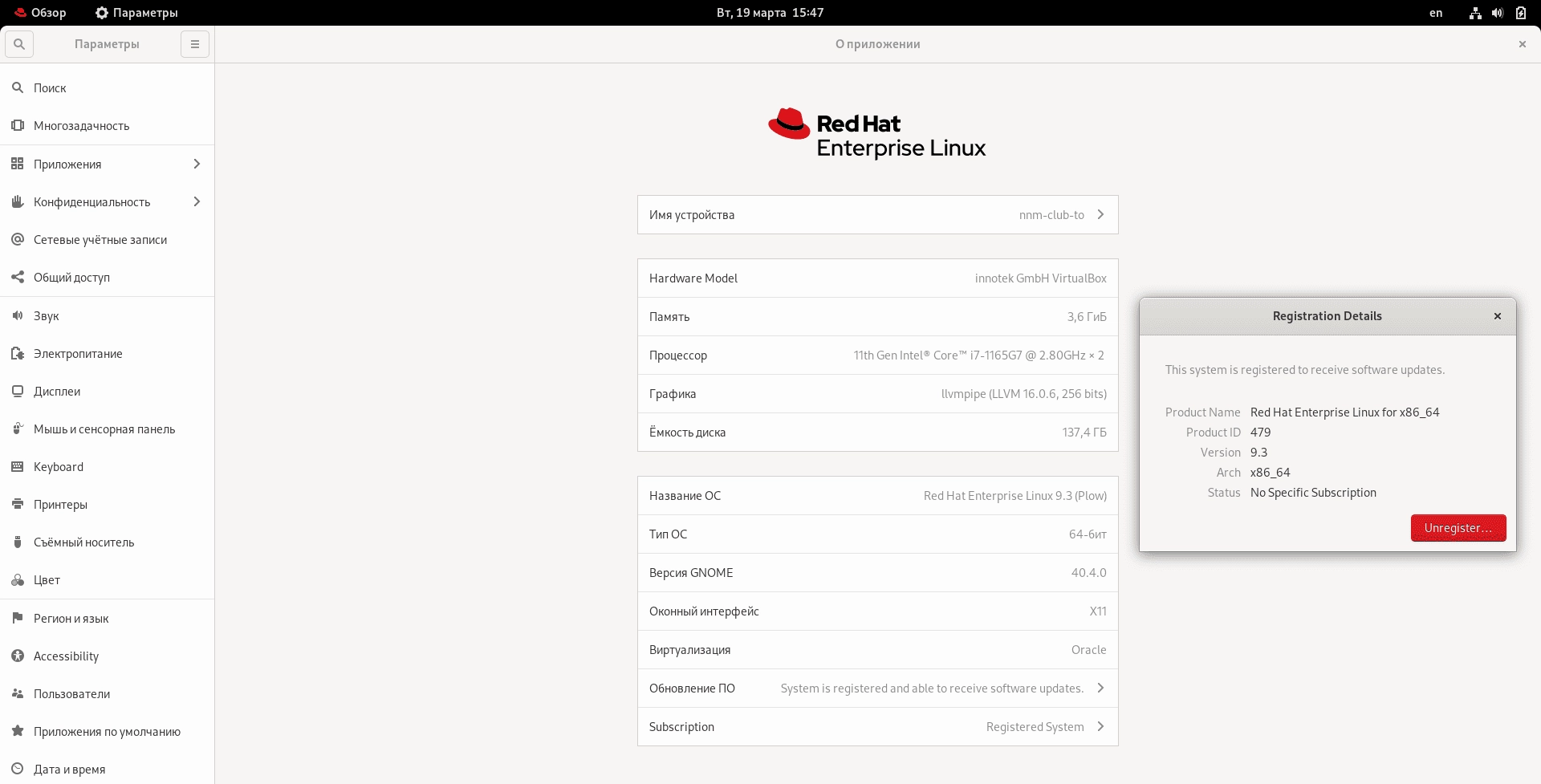Select the Мышь и сенсорная панель icon
The width and height of the screenshot is (1541, 784).
pyautogui.click(x=18, y=429)
